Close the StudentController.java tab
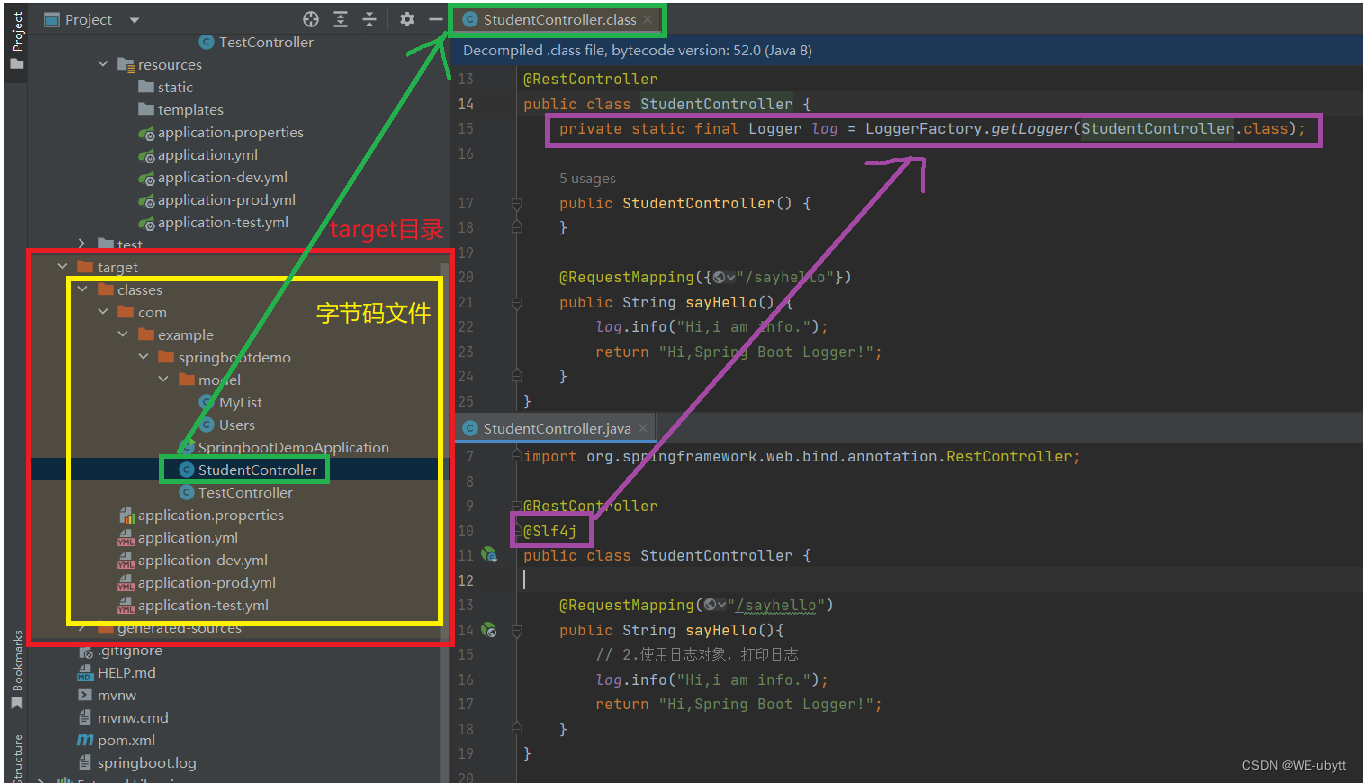Screen dimensions: 1363x783 [643, 428]
